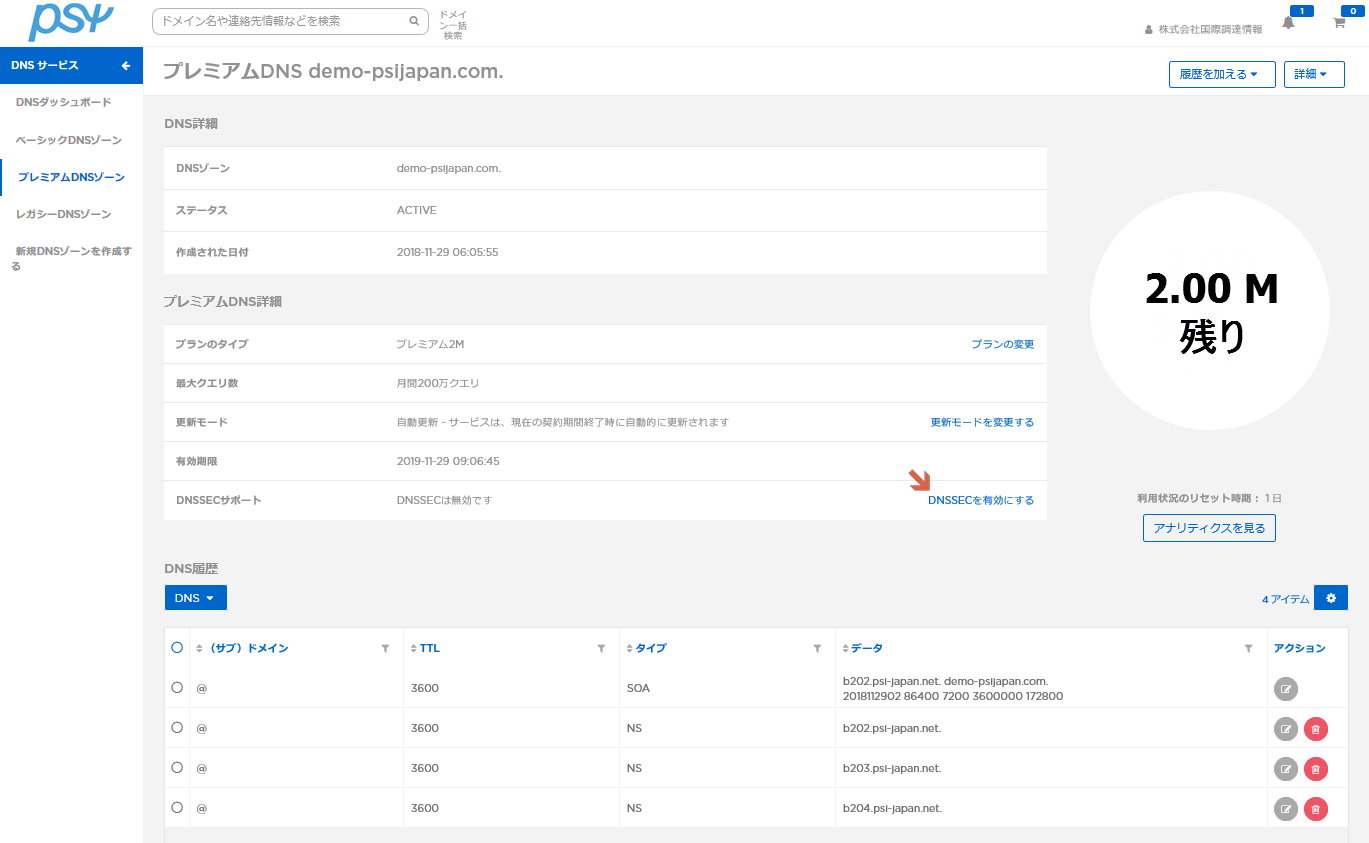1369x843 pixels.
Task: Go to ベーシックDNSゾーン
Action: [69, 141]
